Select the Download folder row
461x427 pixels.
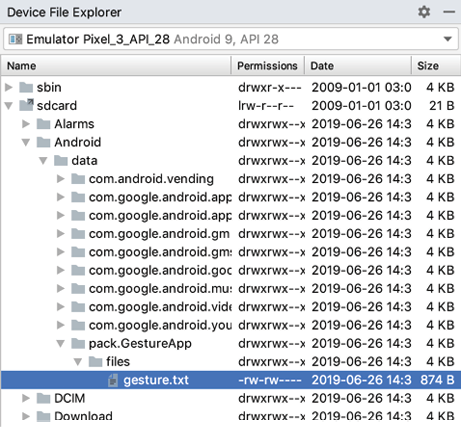(x=231, y=417)
